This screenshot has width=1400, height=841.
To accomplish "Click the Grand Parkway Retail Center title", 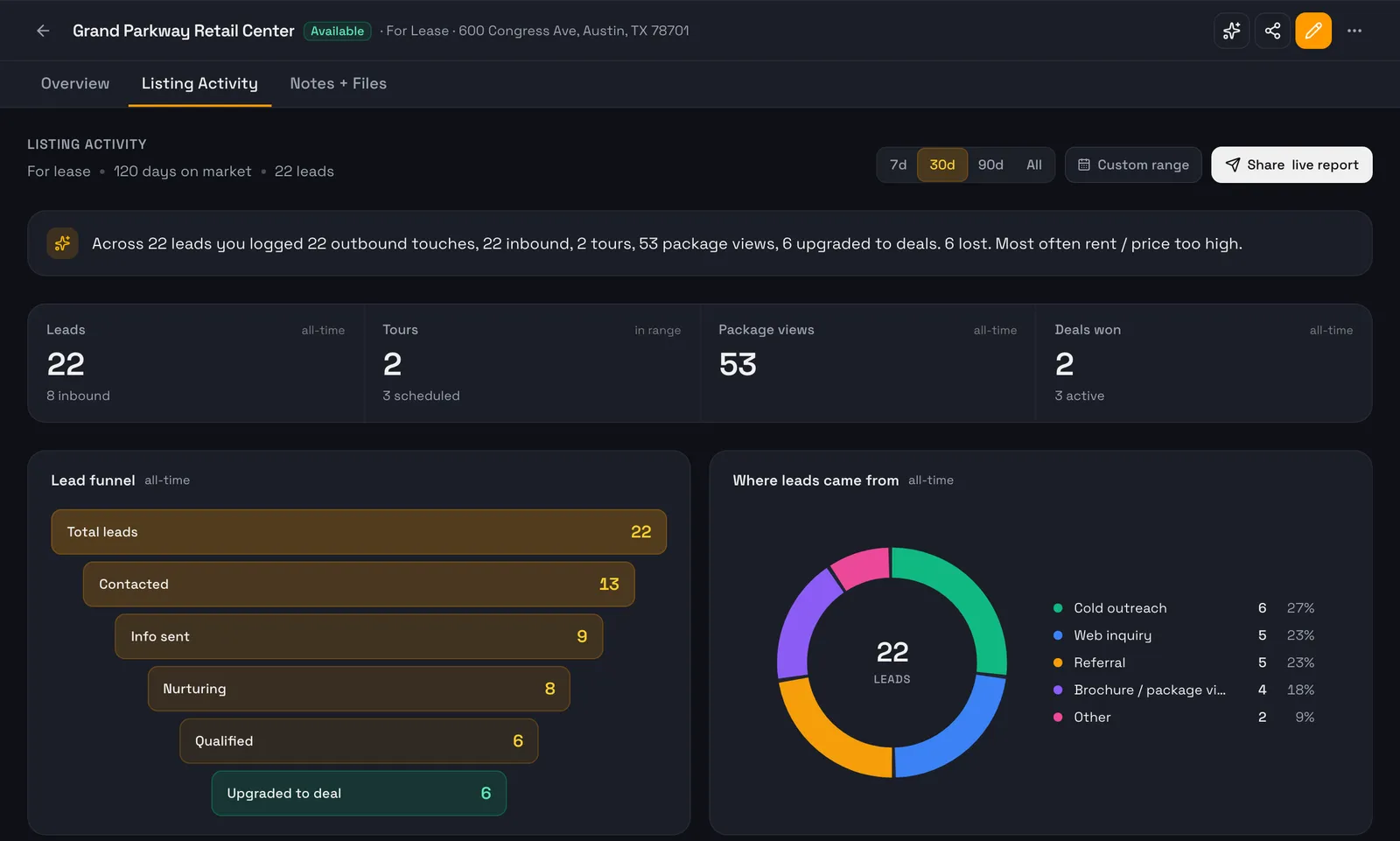I will pos(184,31).
